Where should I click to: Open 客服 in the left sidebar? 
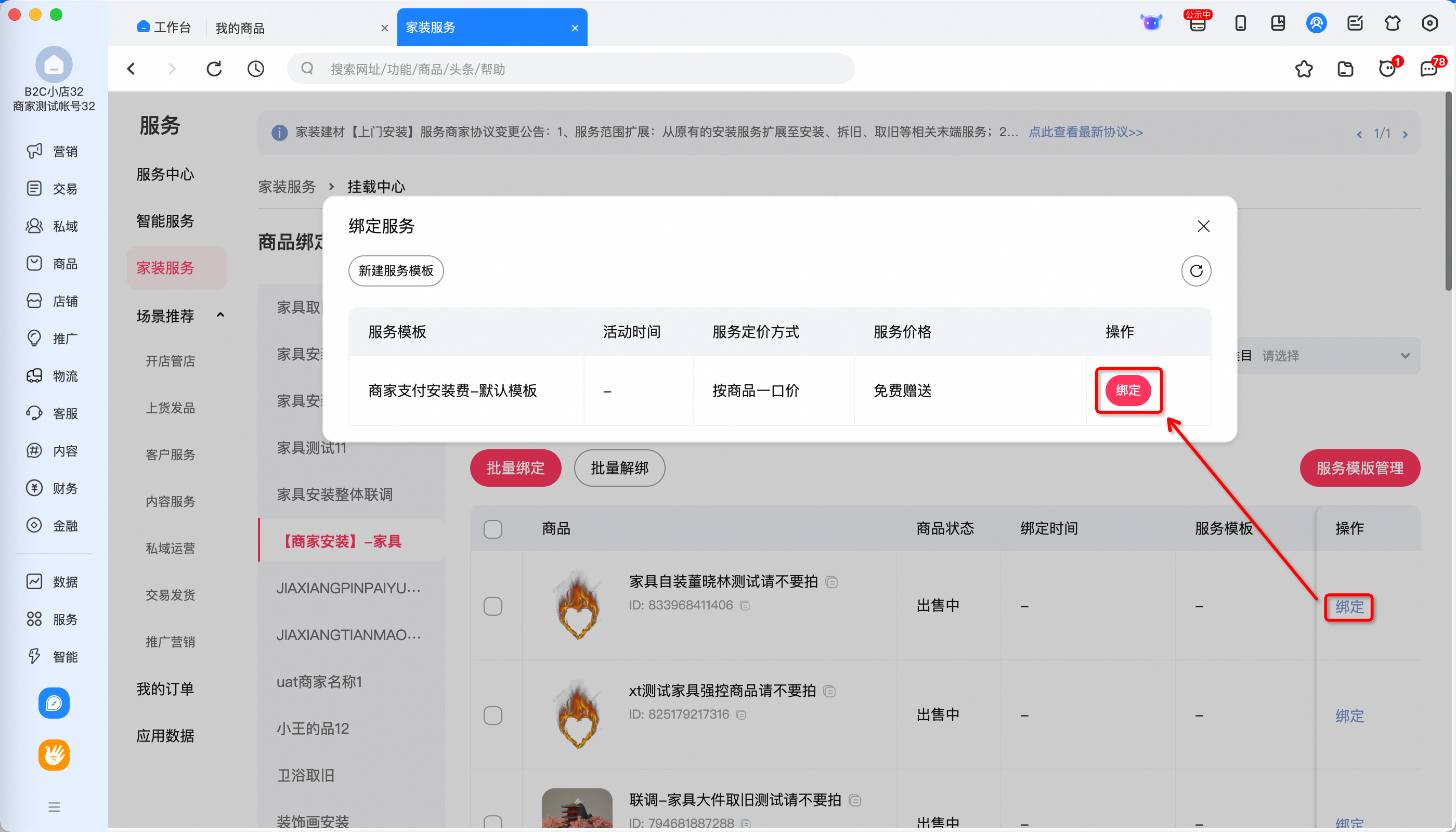pos(53,413)
